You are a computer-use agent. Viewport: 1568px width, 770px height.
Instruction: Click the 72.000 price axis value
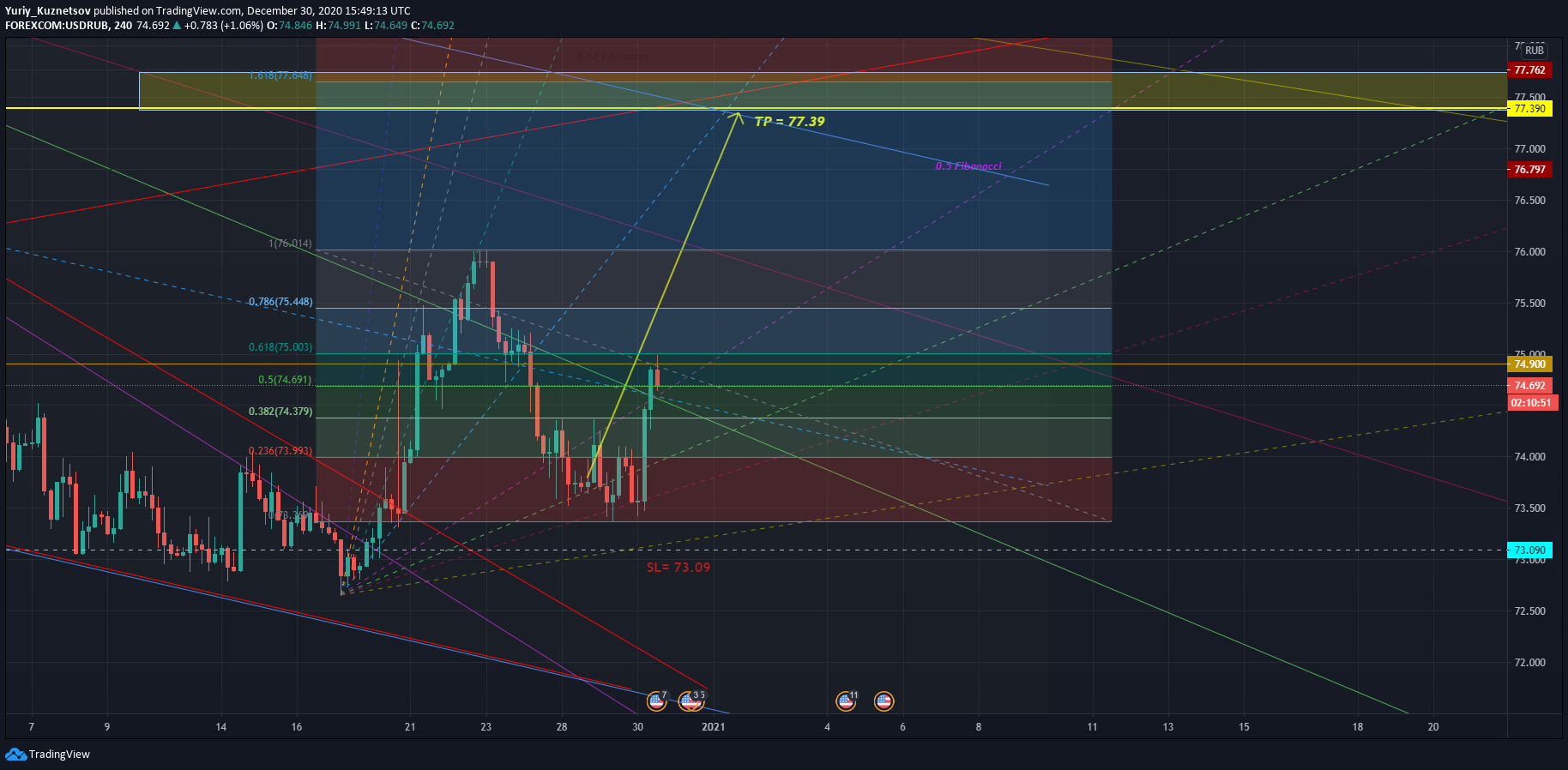1529,663
